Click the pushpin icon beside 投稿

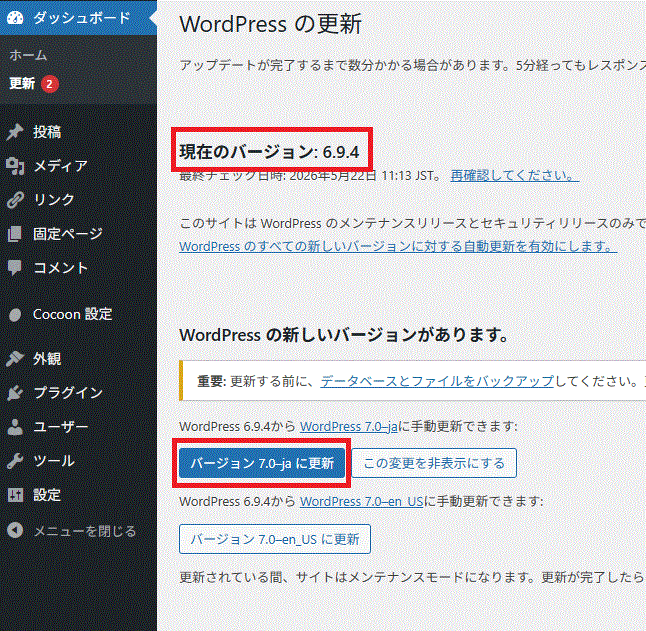tap(15, 132)
